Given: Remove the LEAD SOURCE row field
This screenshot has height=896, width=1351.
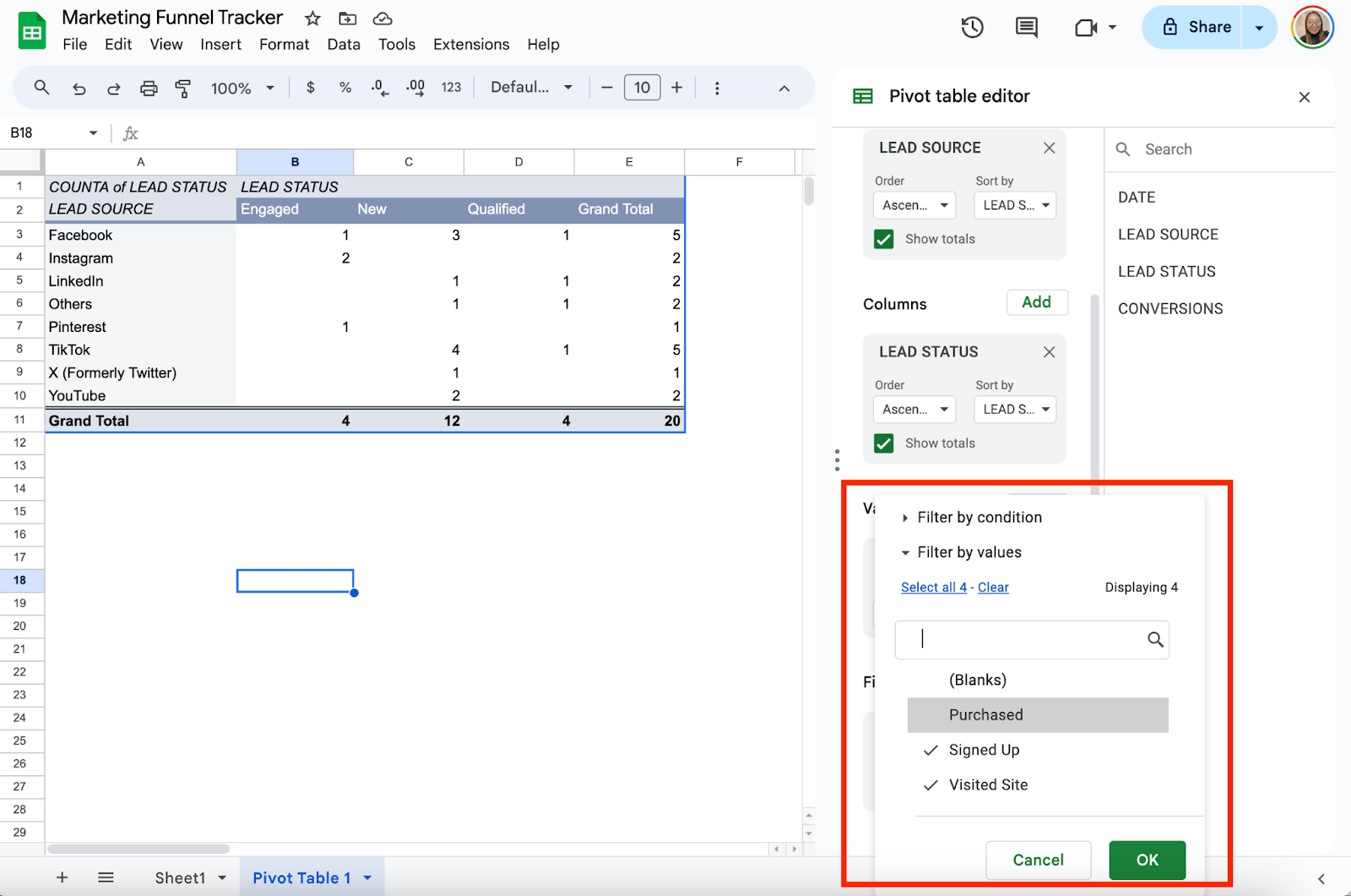Looking at the screenshot, I should click(1050, 148).
